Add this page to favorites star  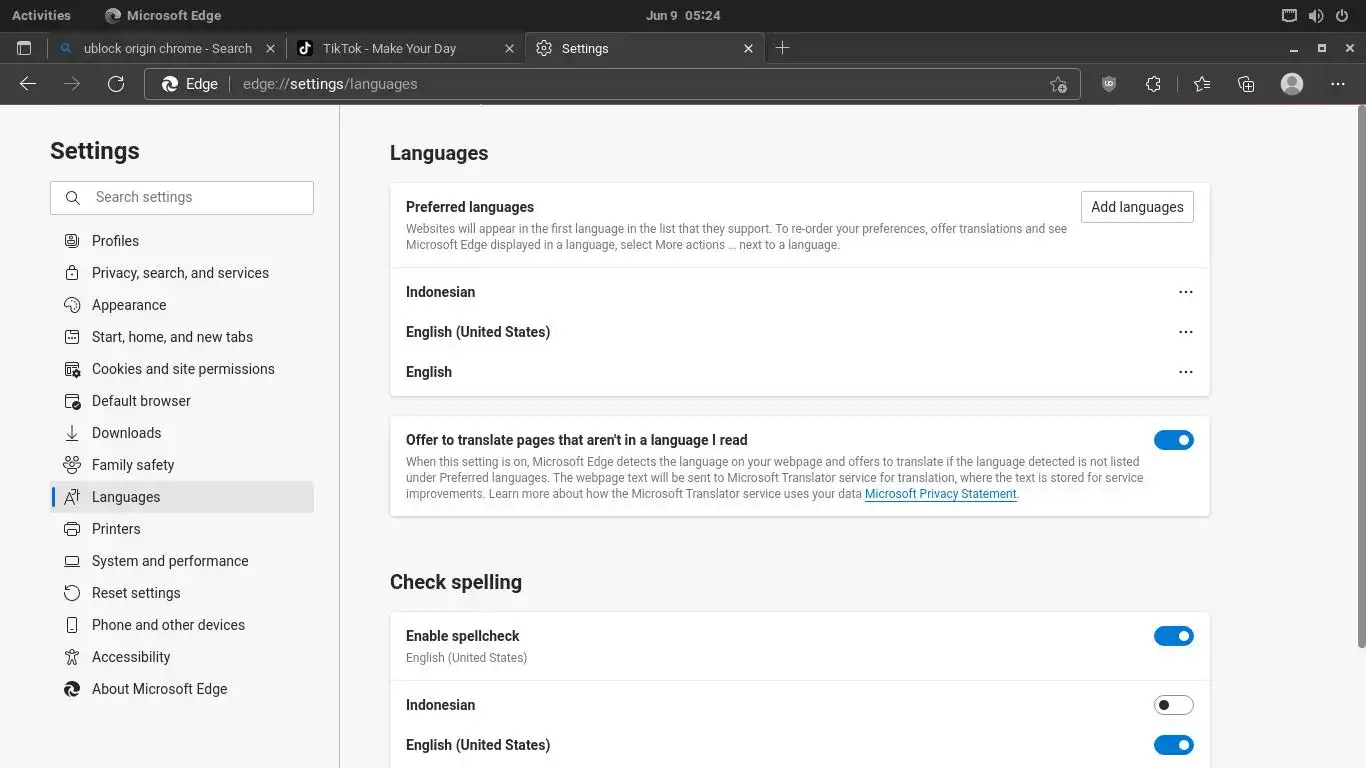coord(1058,84)
